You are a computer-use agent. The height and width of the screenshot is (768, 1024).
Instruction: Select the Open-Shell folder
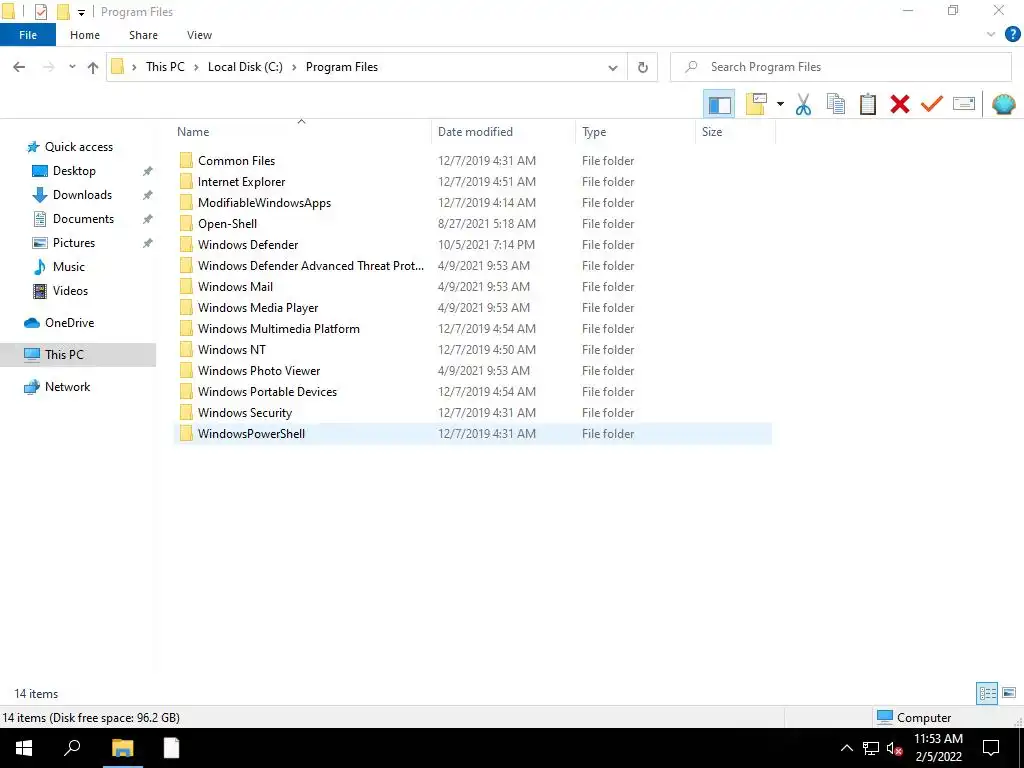pyautogui.click(x=473, y=223)
